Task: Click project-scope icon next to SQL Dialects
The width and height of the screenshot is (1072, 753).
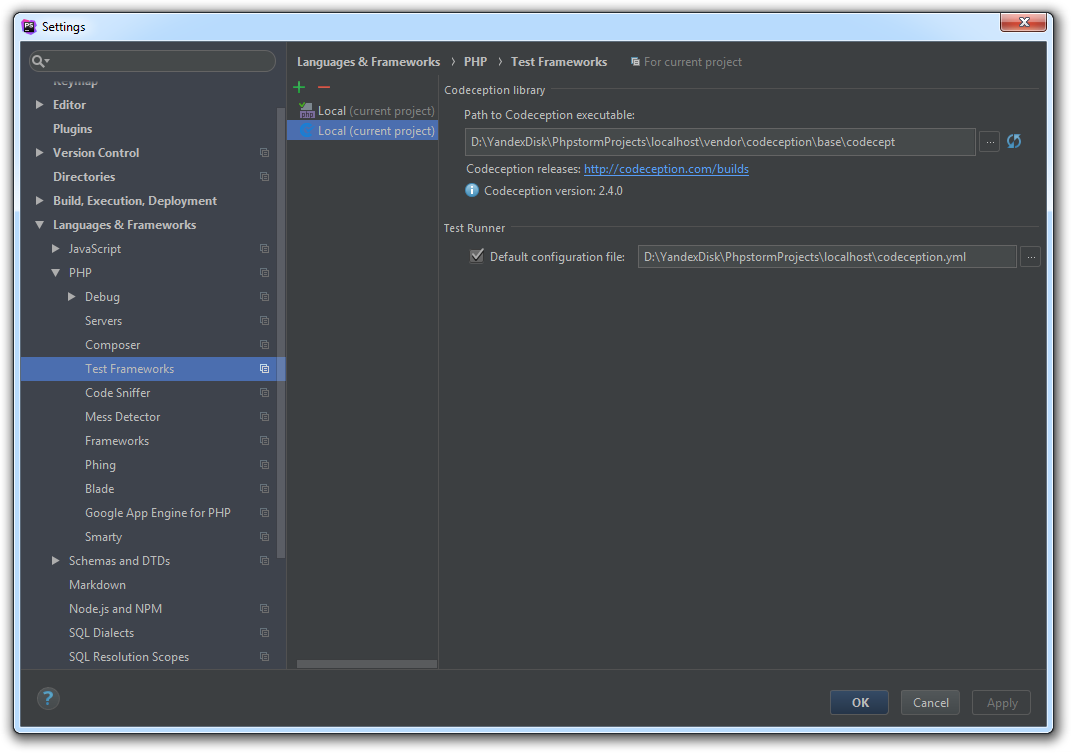Action: (x=265, y=633)
